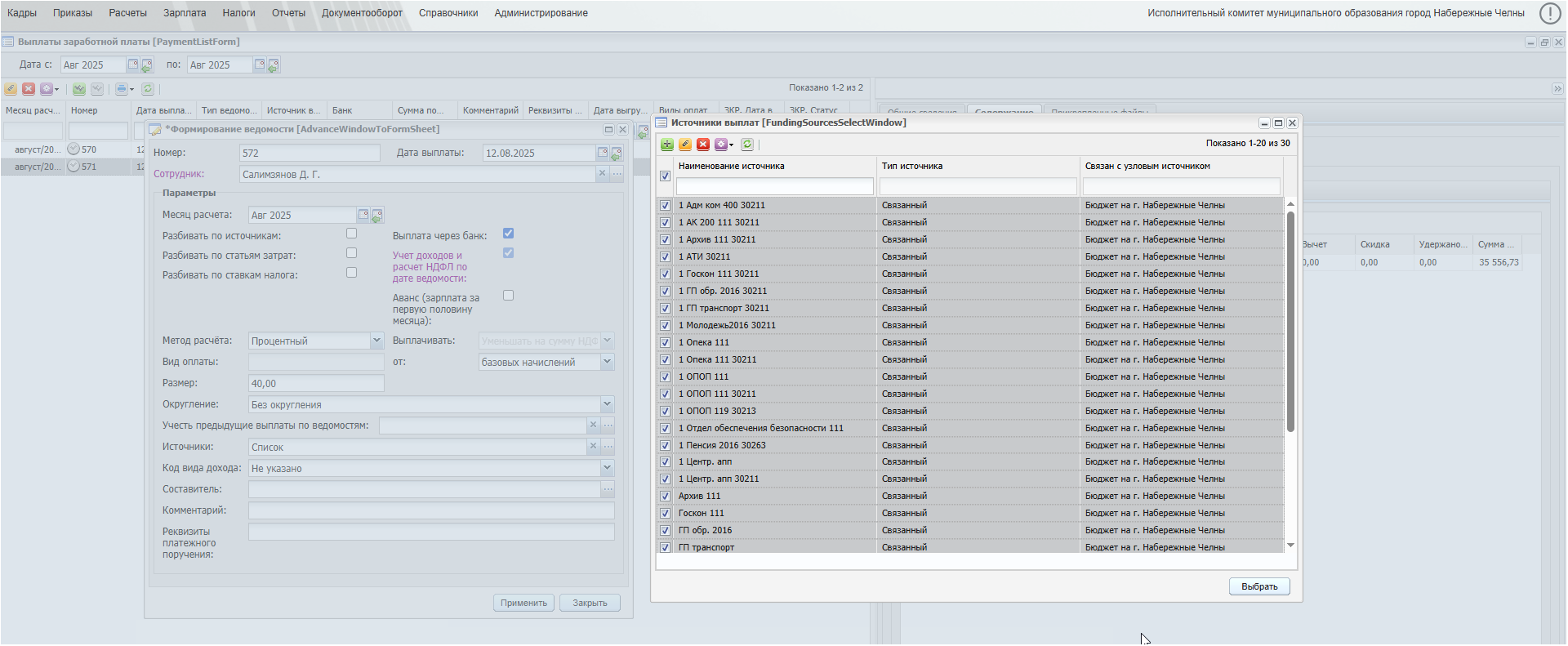Toggle select-all checkbox in sources header
Screen dimensions: 1568x646
(665, 176)
